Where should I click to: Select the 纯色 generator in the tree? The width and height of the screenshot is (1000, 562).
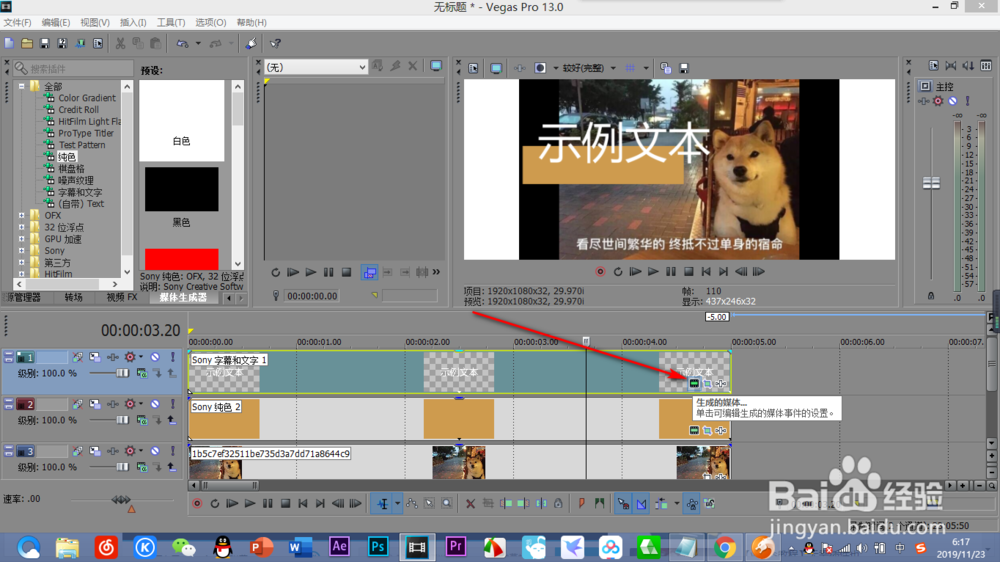click(67, 157)
